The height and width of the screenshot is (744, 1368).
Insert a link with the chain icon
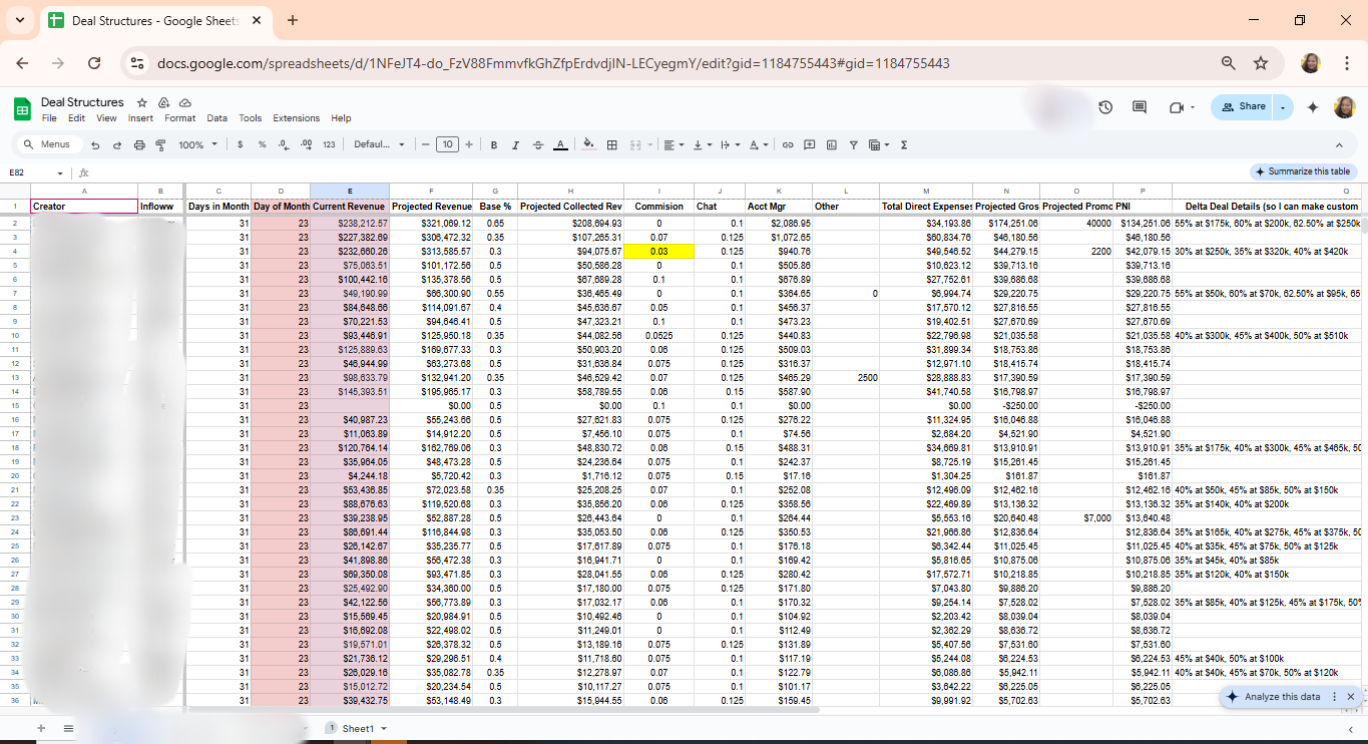tap(788, 145)
